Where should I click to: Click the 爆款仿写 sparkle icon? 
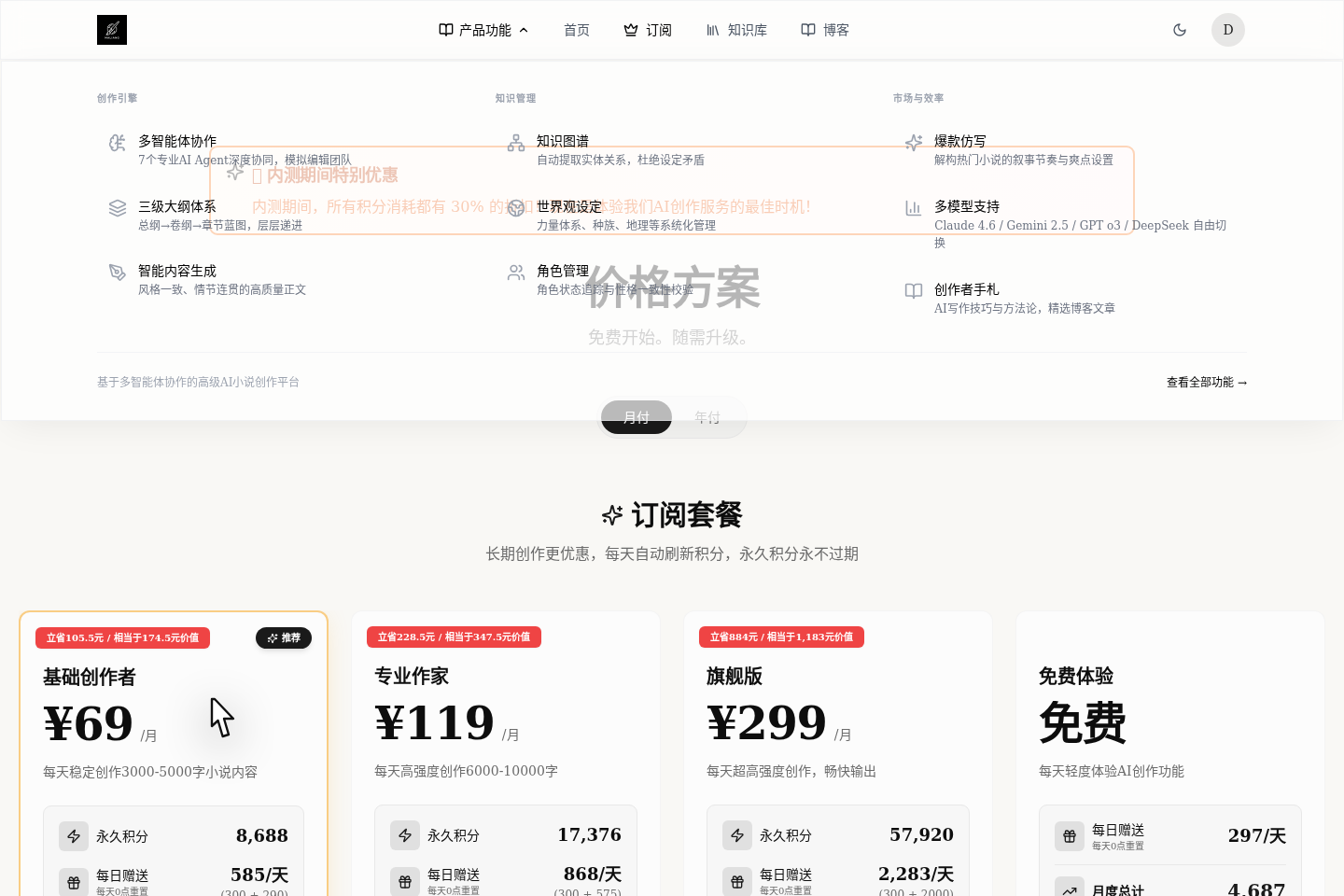[x=914, y=142]
